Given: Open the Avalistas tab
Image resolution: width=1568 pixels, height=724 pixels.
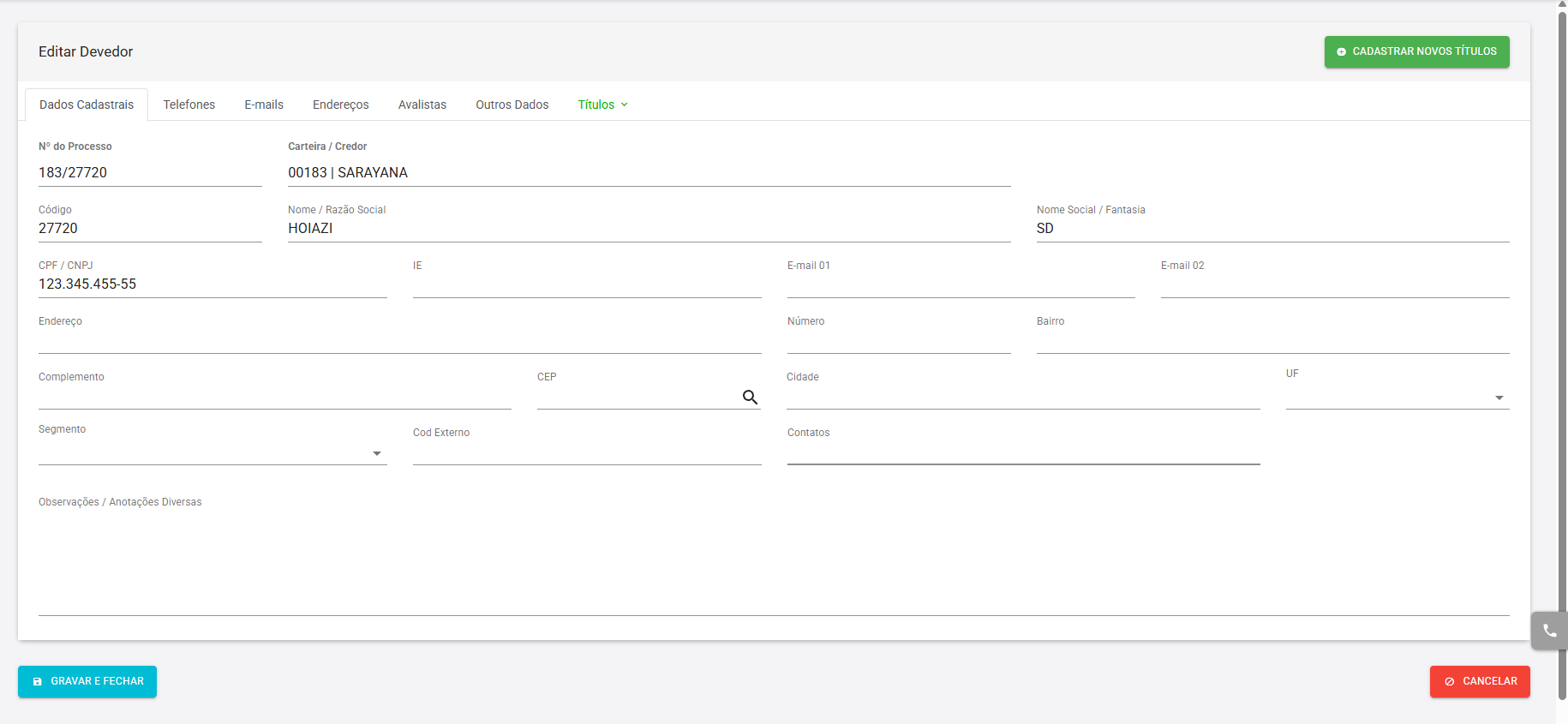Looking at the screenshot, I should (x=422, y=105).
